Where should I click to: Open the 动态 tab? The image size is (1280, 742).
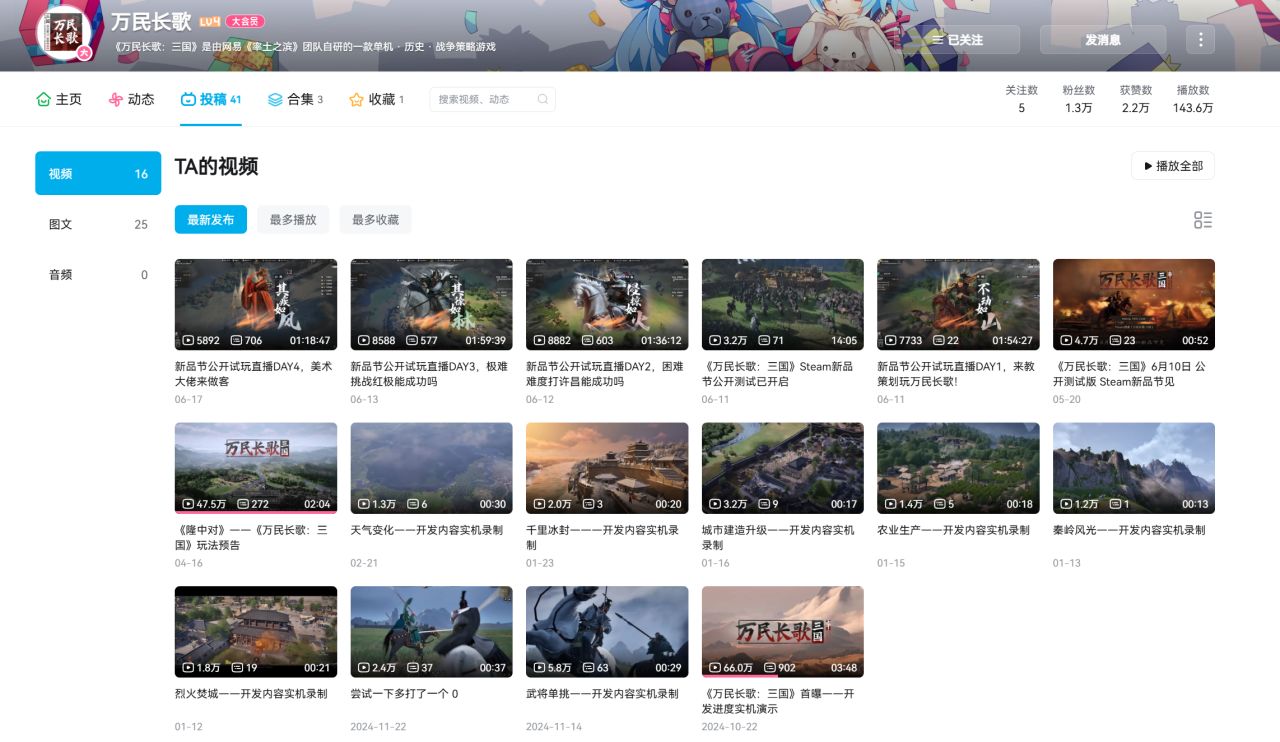click(131, 99)
